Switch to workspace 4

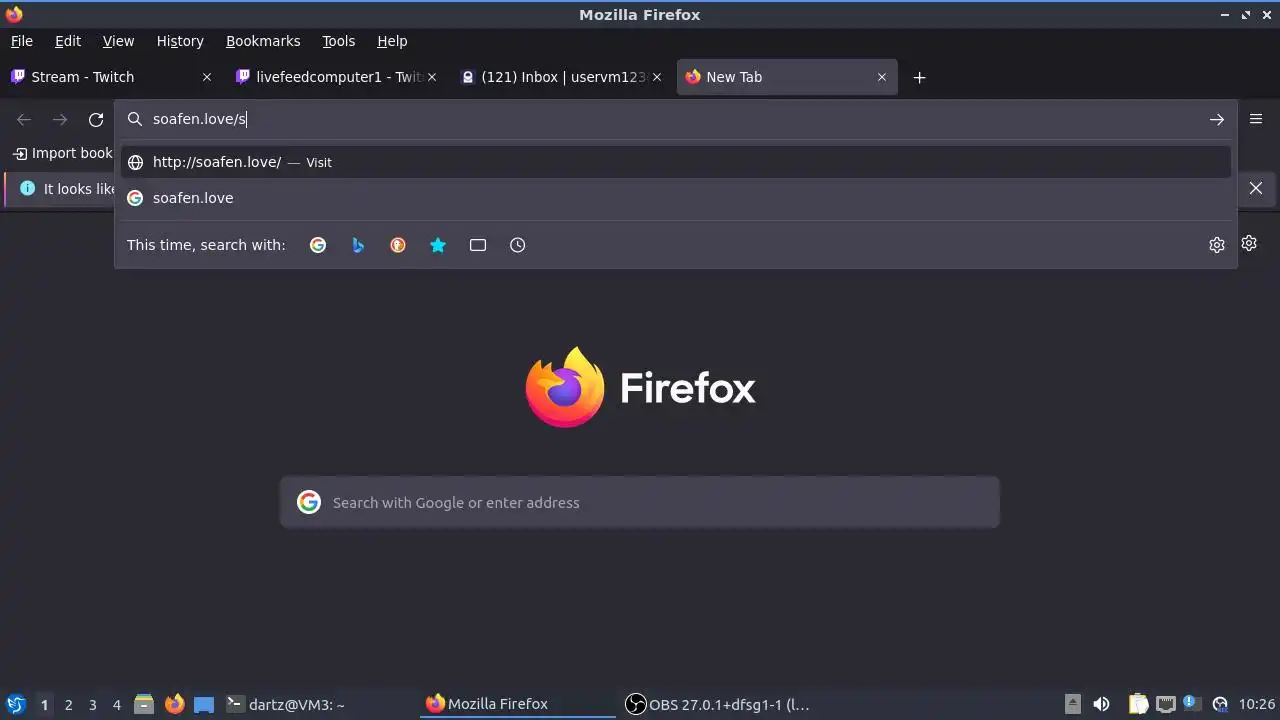pyautogui.click(x=116, y=704)
